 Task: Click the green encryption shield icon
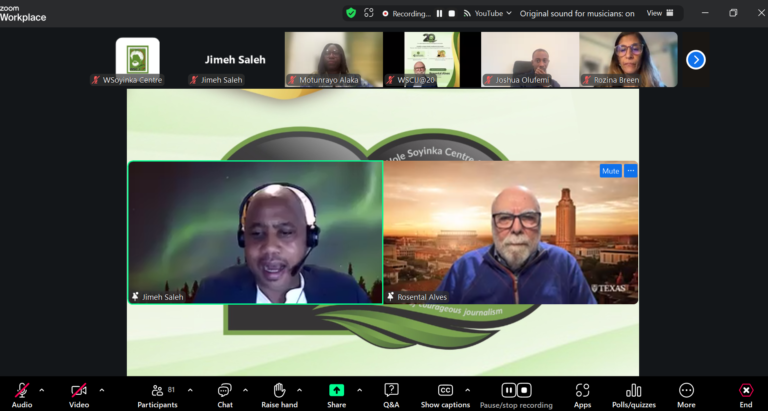(x=351, y=13)
